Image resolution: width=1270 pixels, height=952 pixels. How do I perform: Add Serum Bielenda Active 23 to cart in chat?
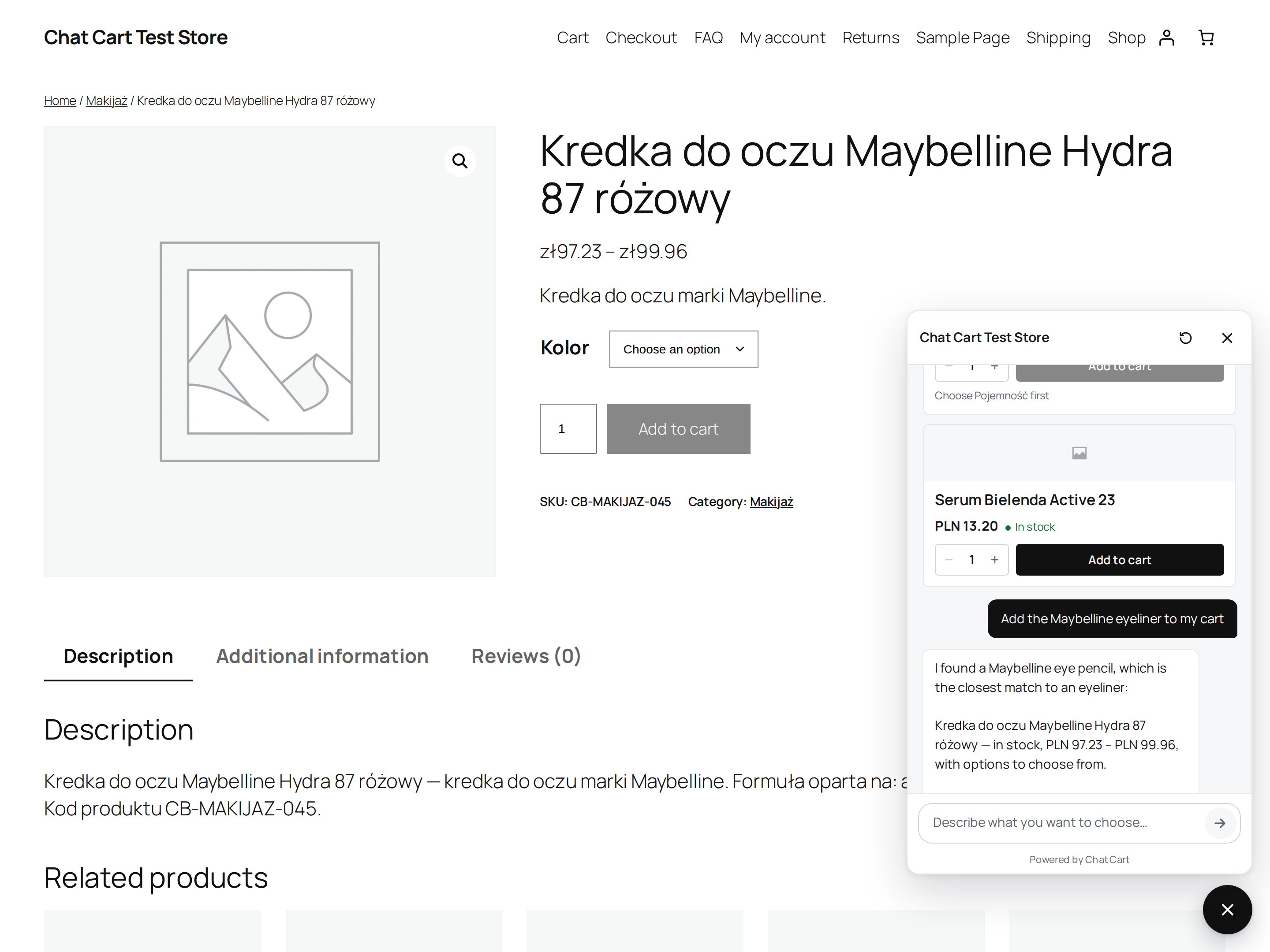1120,560
